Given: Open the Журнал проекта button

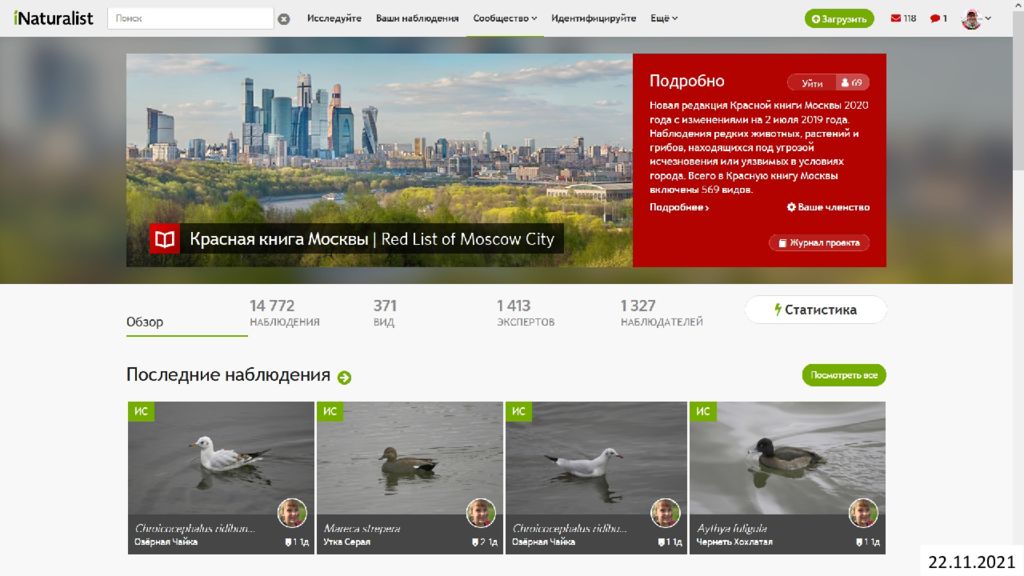Looking at the screenshot, I should [x=819, y=243].
